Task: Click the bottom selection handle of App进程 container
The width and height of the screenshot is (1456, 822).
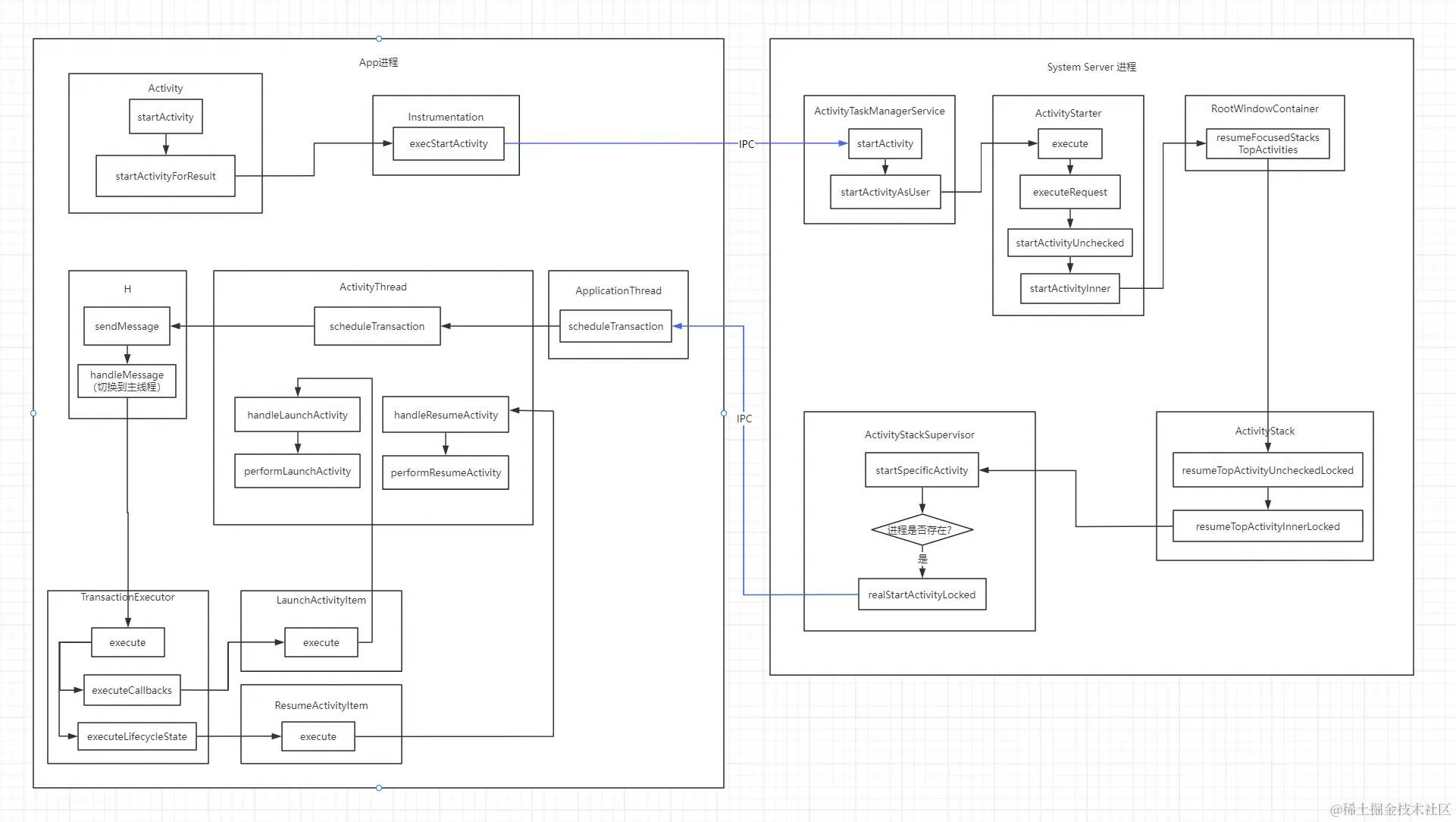Action: 379,788
